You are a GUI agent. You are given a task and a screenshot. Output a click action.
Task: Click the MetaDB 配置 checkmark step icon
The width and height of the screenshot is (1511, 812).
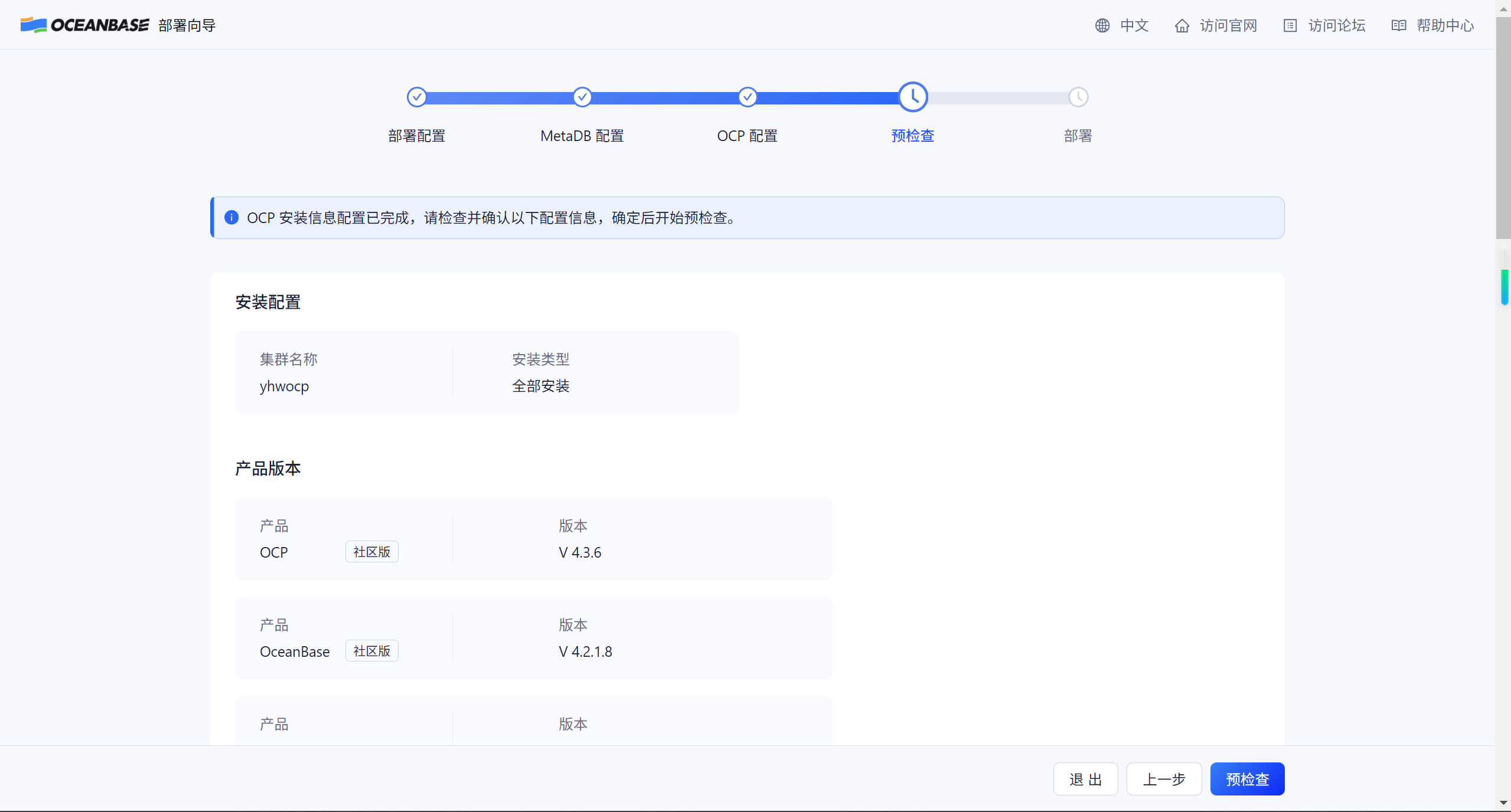pyautogui.click(x=582, y=97)
